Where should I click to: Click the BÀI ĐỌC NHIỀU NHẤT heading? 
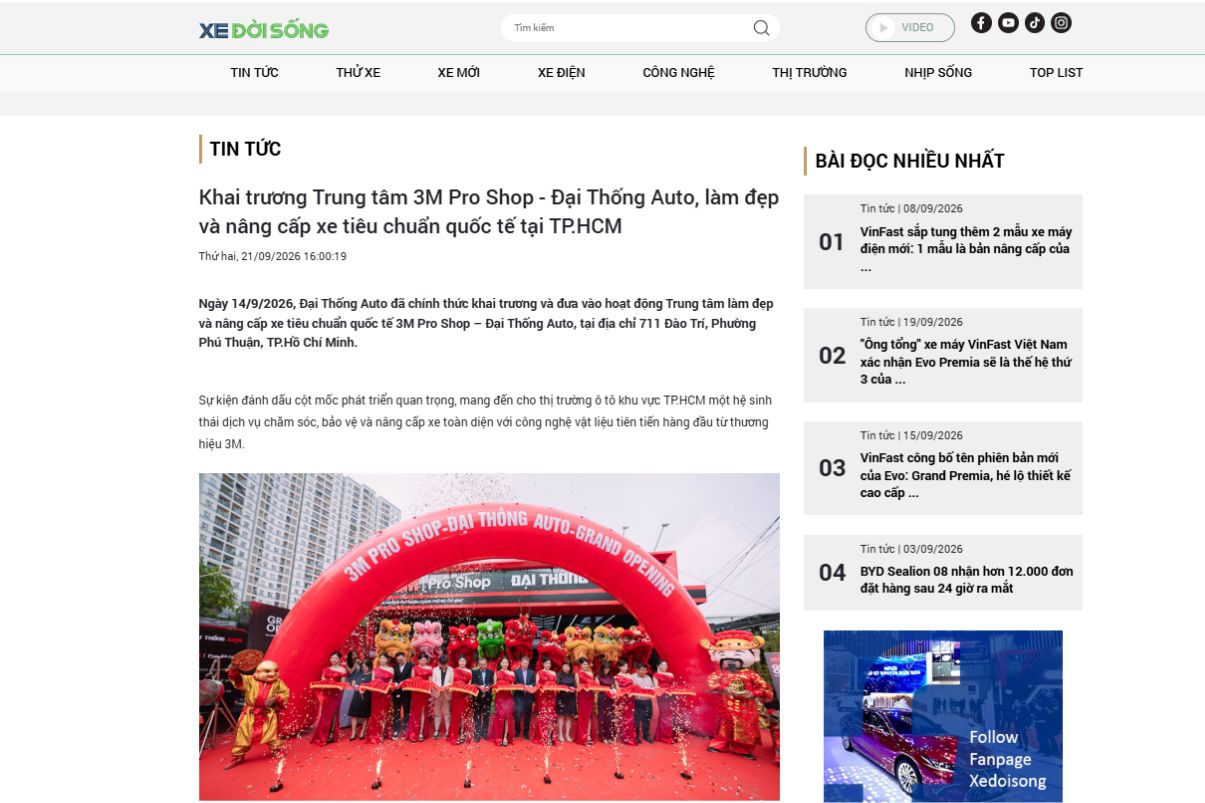pos(910,161)
